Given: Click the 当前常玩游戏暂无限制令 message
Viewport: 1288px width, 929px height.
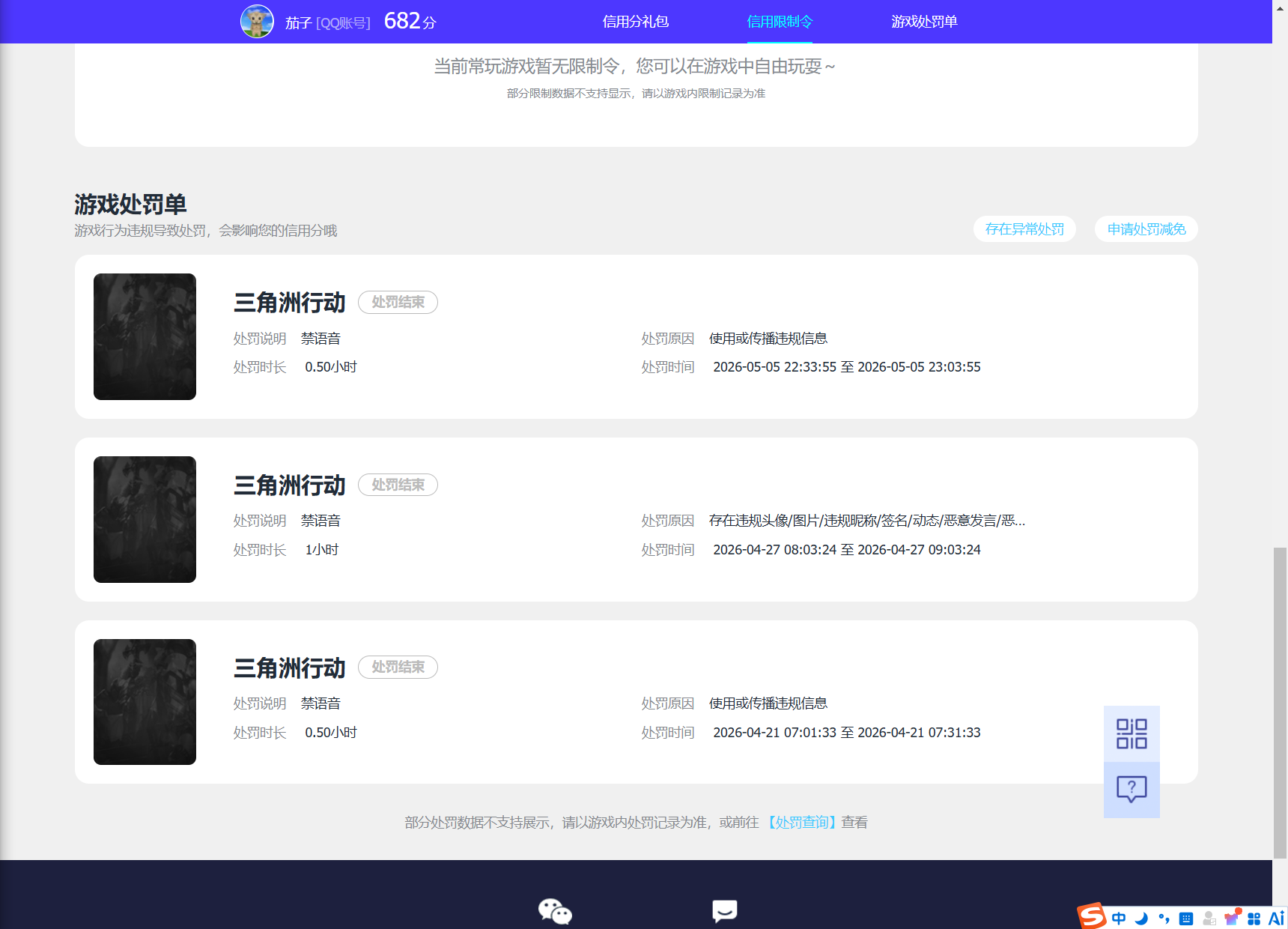Looking at the screenshot, I should (635, 67).
